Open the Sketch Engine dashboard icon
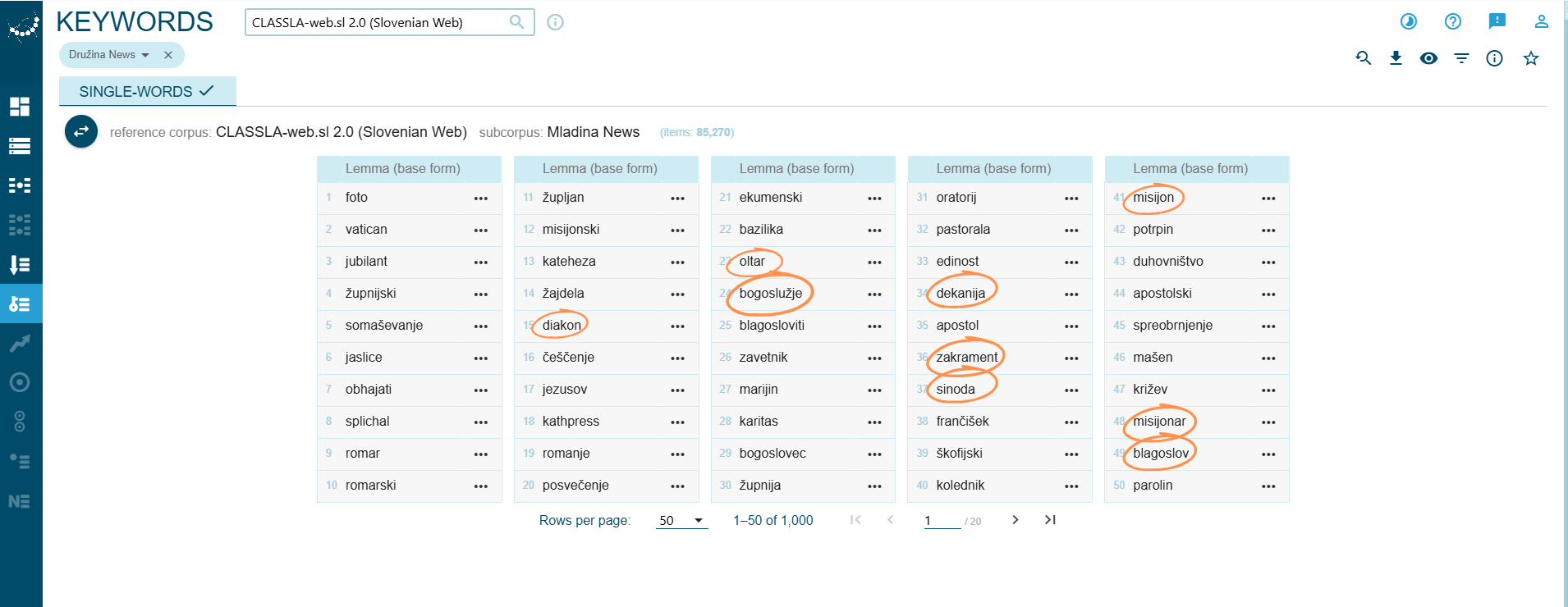The image size is (1568, 607). [20, 107]
